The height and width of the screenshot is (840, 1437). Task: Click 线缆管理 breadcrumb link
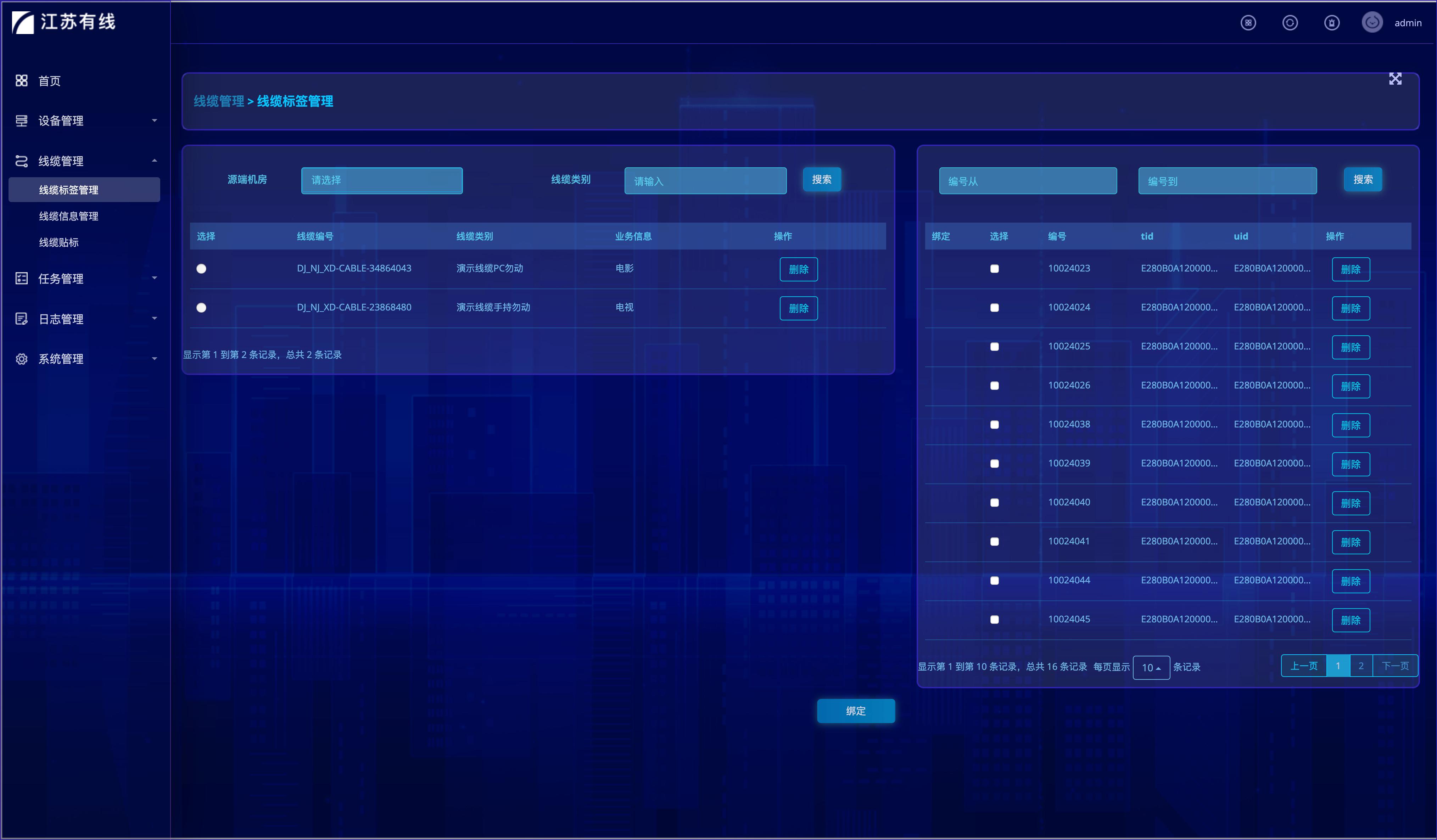(x=218, y=101)
